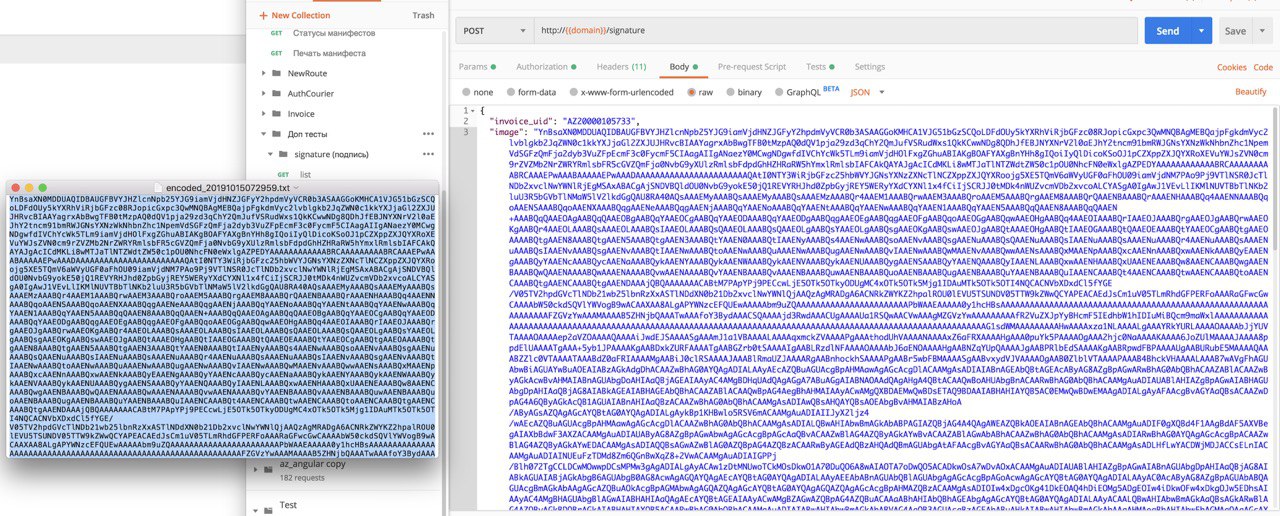Open the more options dots for signature (подпись)
This screenshot has width=1280, height=516.
tap(428, 154)
